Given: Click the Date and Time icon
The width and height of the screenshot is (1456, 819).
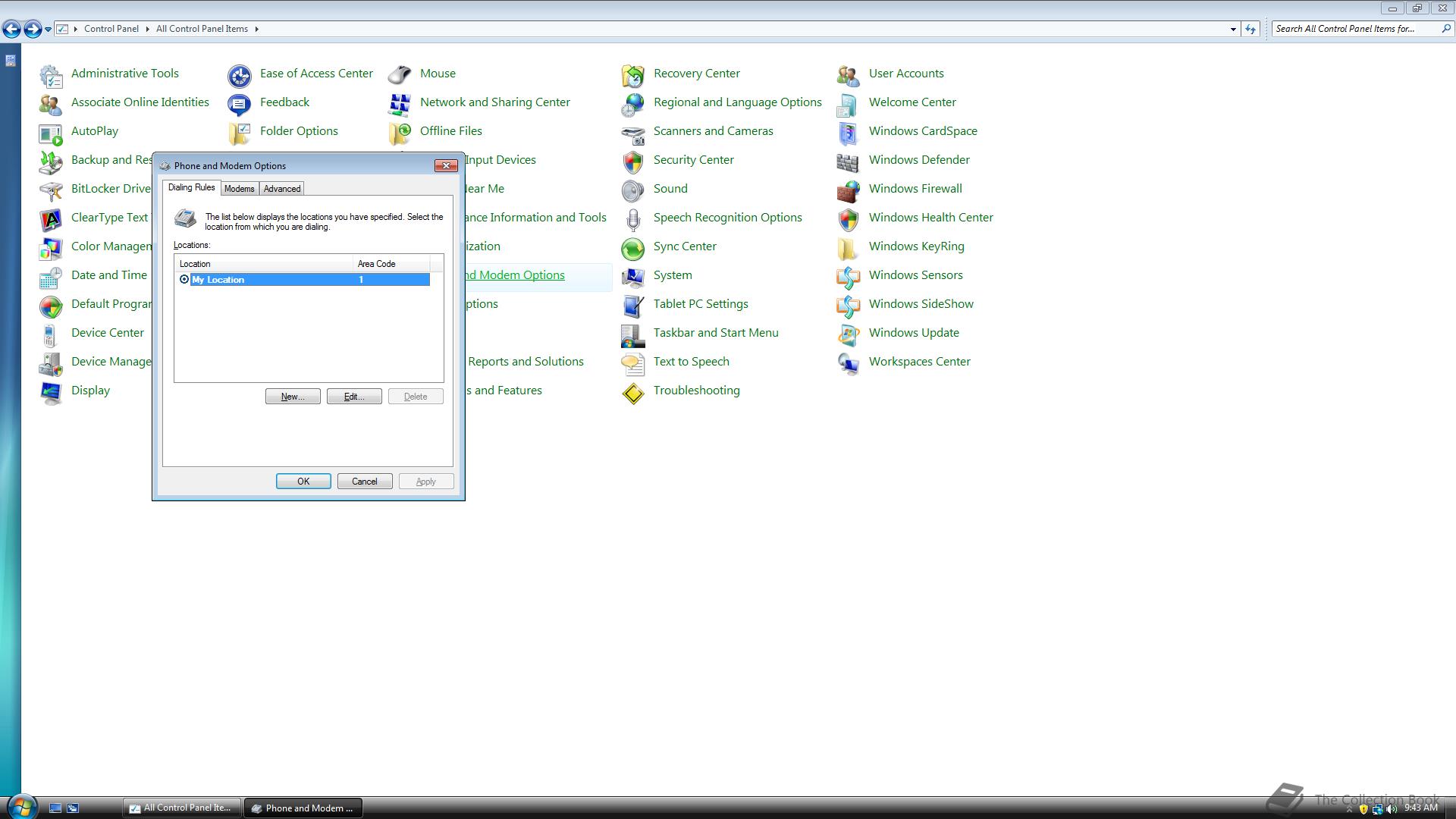Looking at the screenshot, I should (x=51, y=277).
